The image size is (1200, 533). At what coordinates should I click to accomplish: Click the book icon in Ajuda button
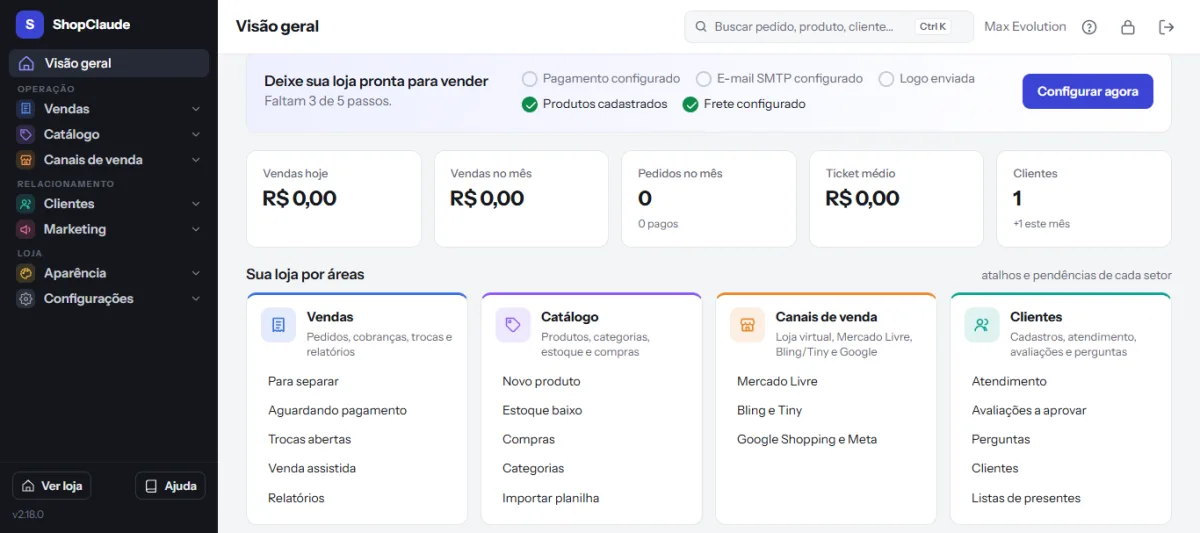tap(151, 486)
